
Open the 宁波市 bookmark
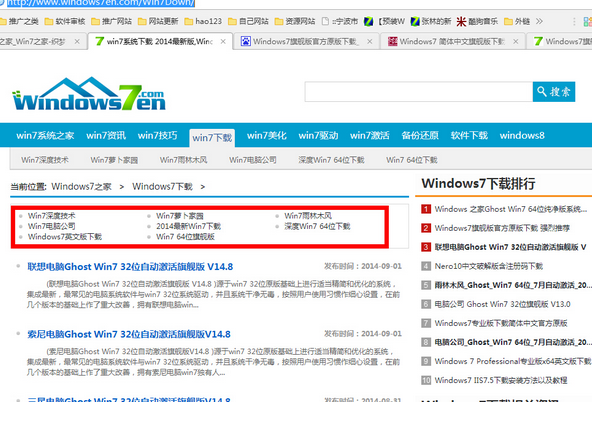tap(340, 21)
